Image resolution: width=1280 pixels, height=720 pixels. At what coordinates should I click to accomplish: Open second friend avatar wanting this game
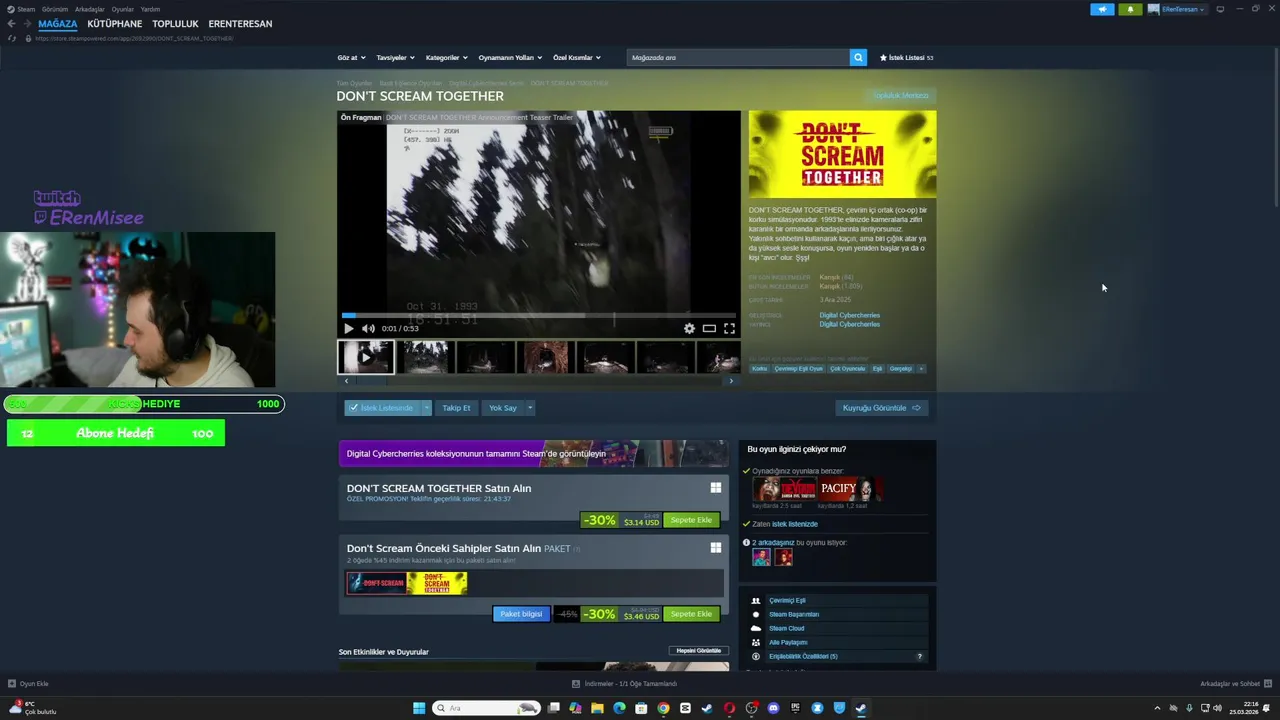(x=783, y=557)
